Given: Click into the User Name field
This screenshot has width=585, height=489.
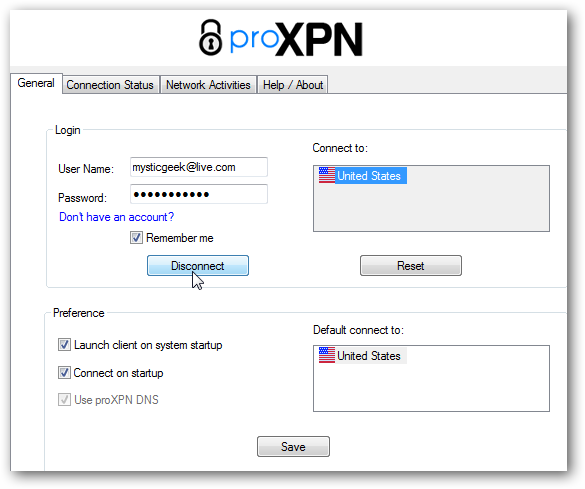Looking at the screenshot, I should coord(199,167).
